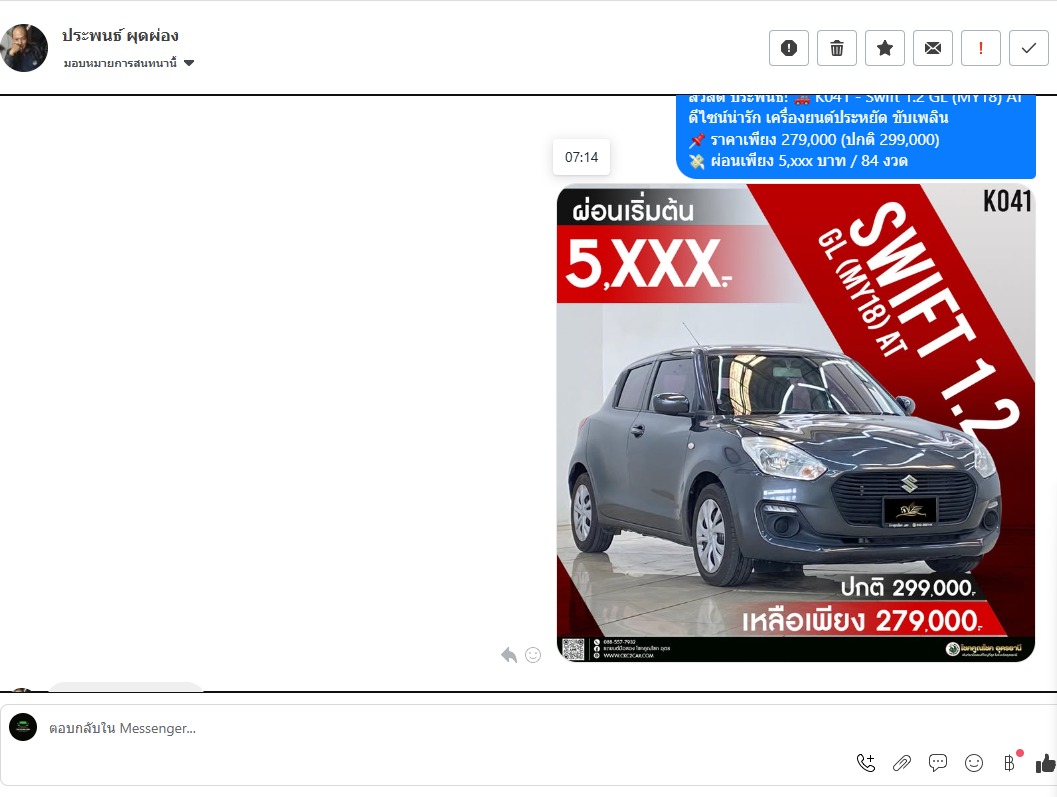Open the Swift 1.2 car advertisement image
Viewport: 1057px width, 797px height.
[795, 423]
